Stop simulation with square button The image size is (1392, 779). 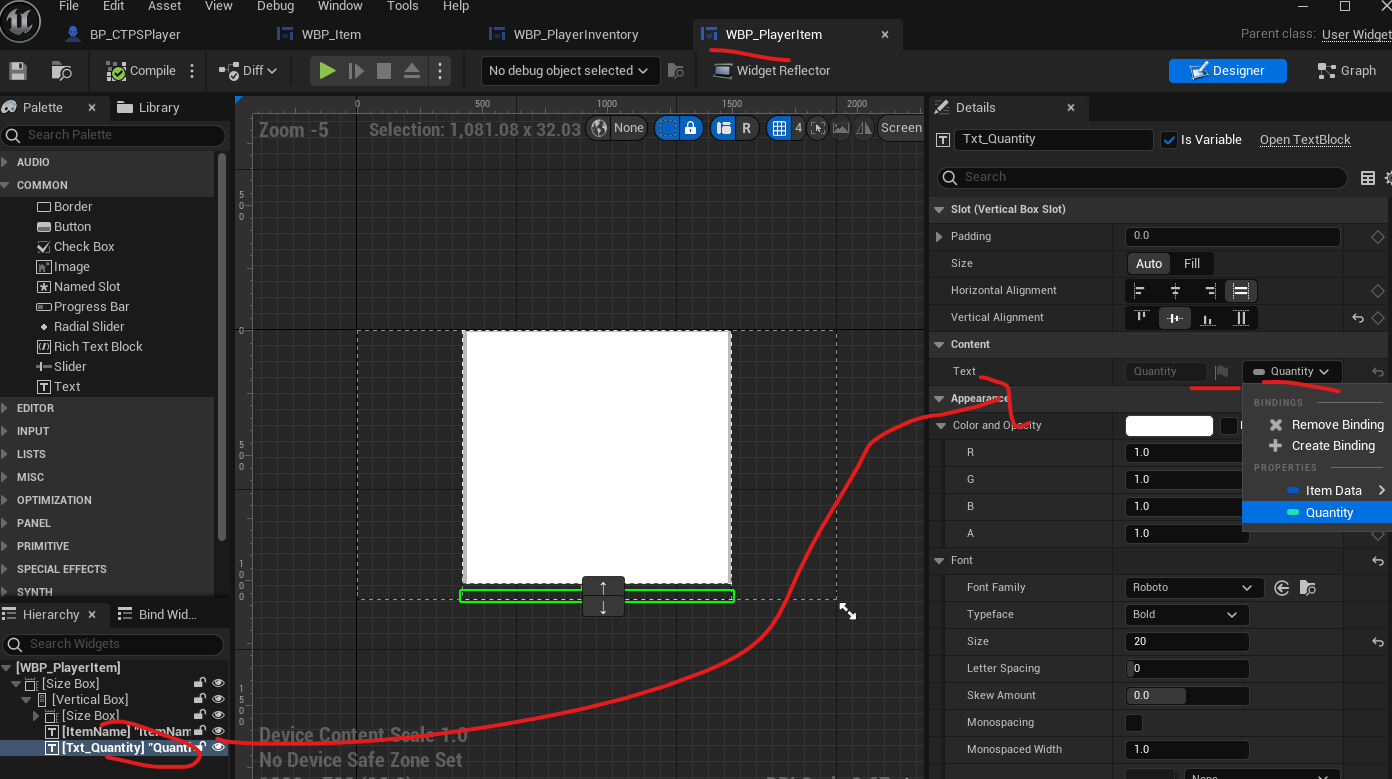(x=384, y=71)
